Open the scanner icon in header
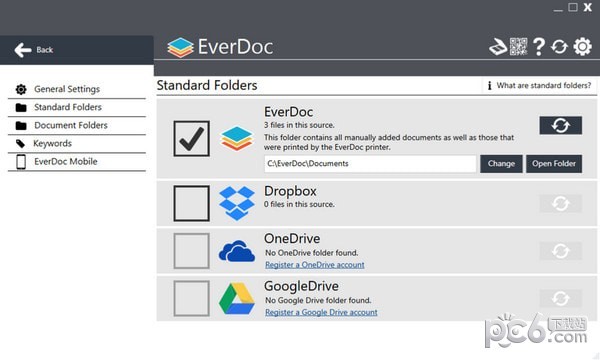600x360 pixels. pyautogui.click(x=498, y=47)
